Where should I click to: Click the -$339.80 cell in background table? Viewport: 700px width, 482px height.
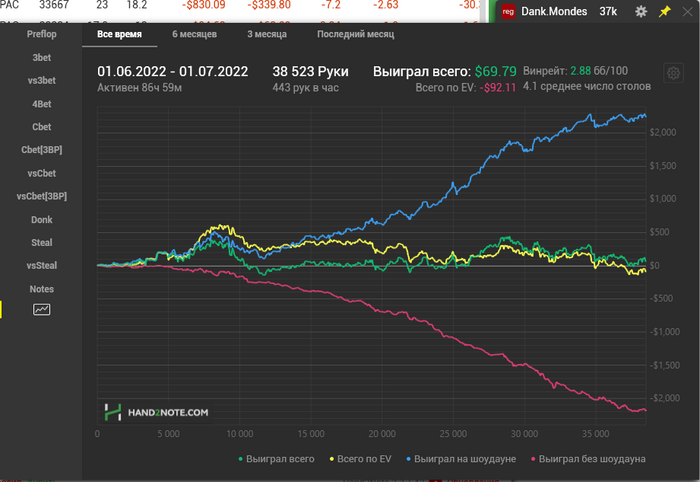[x=269, y=5]
